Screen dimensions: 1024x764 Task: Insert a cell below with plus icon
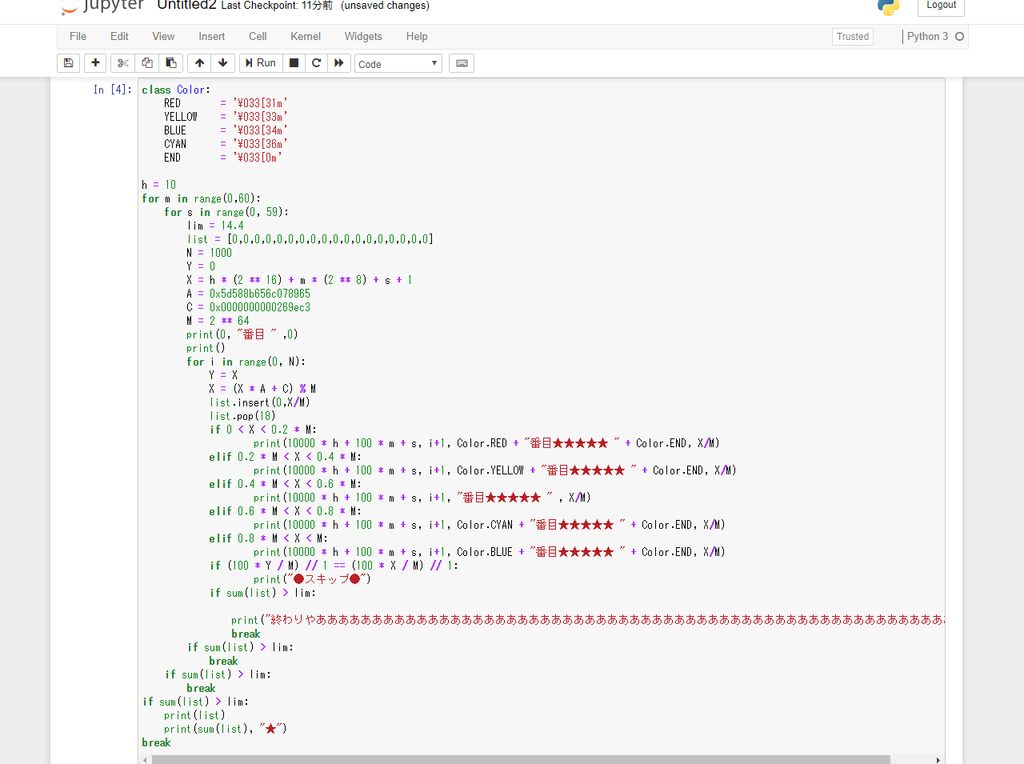pyautogui.click(x=95, y=63)
